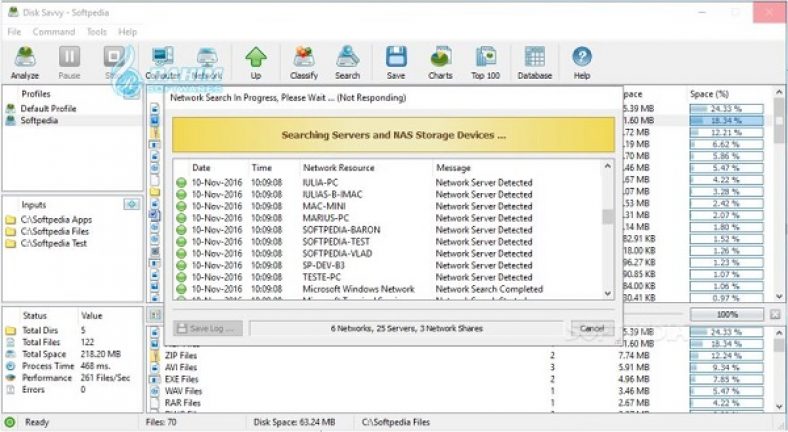Image resolution: width=788 pixels, height=432 pixels.
Task: Select the Default Profile entry
Action: pyautogui.click(x=48, y=109)
